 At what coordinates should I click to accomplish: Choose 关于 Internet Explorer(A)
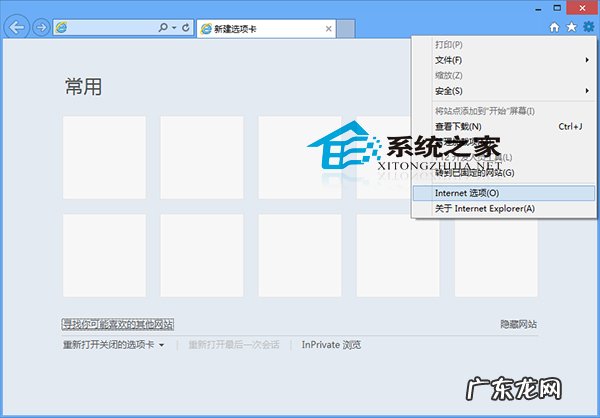click(x=504, y=209)
